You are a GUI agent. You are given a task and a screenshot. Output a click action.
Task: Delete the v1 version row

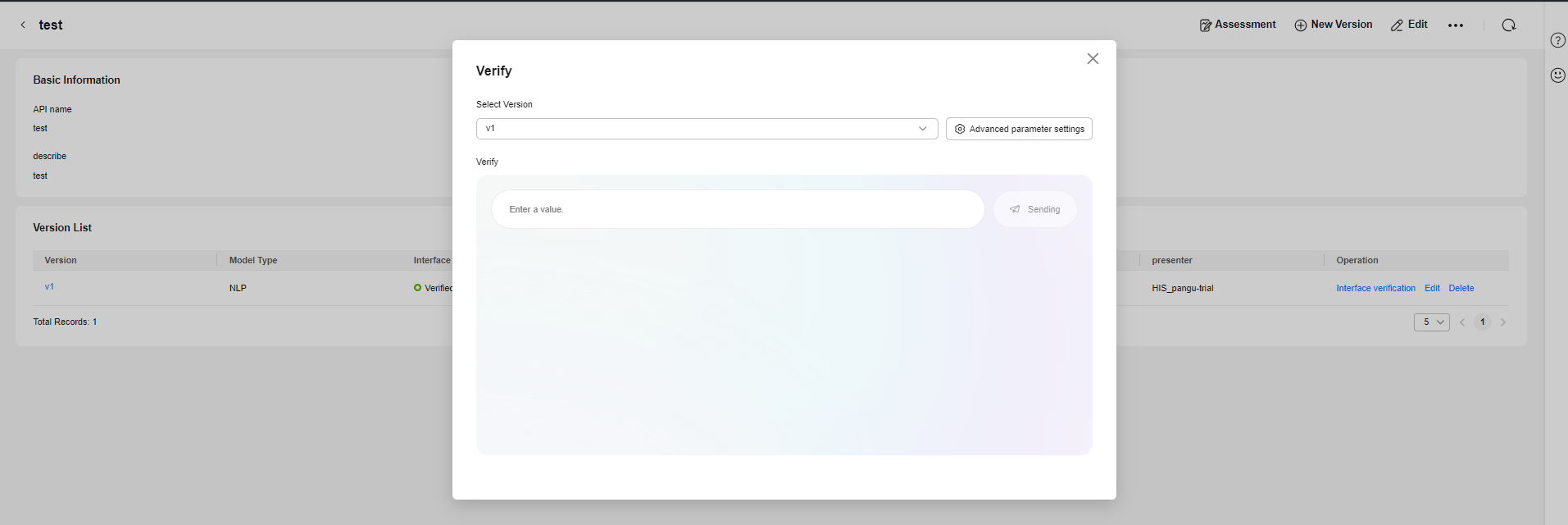pyautogui.click(x=1461, y=289)
